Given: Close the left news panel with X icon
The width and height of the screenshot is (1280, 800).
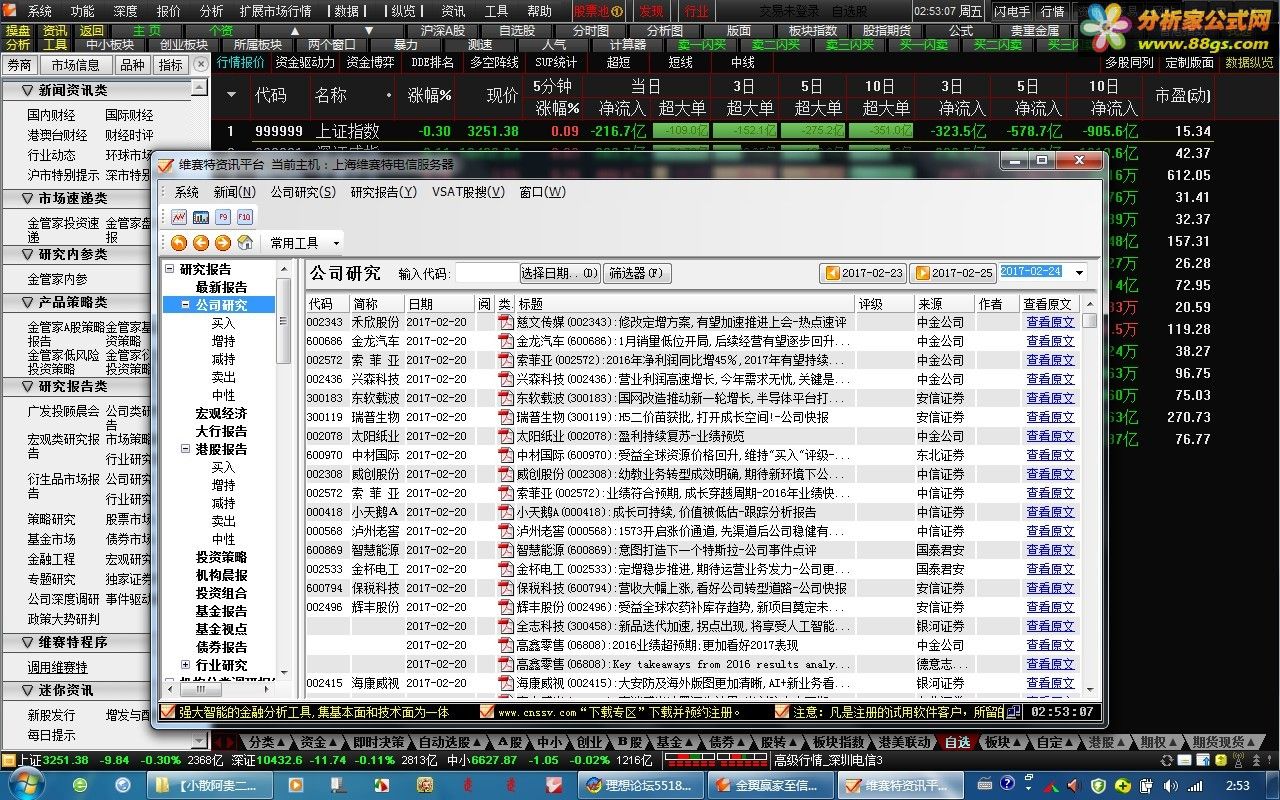Looking at the screenshot, I should coord(201,65).
